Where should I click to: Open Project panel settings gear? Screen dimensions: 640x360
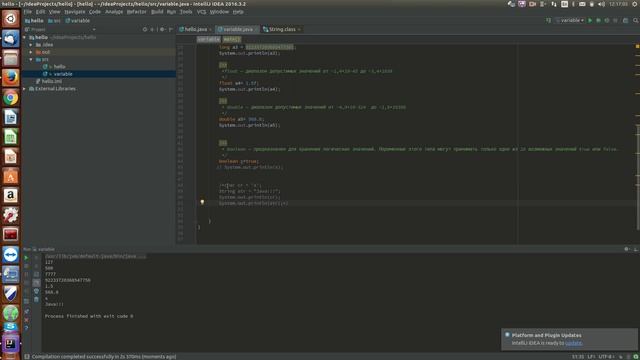pyautogui.click(x=162, y=29)
